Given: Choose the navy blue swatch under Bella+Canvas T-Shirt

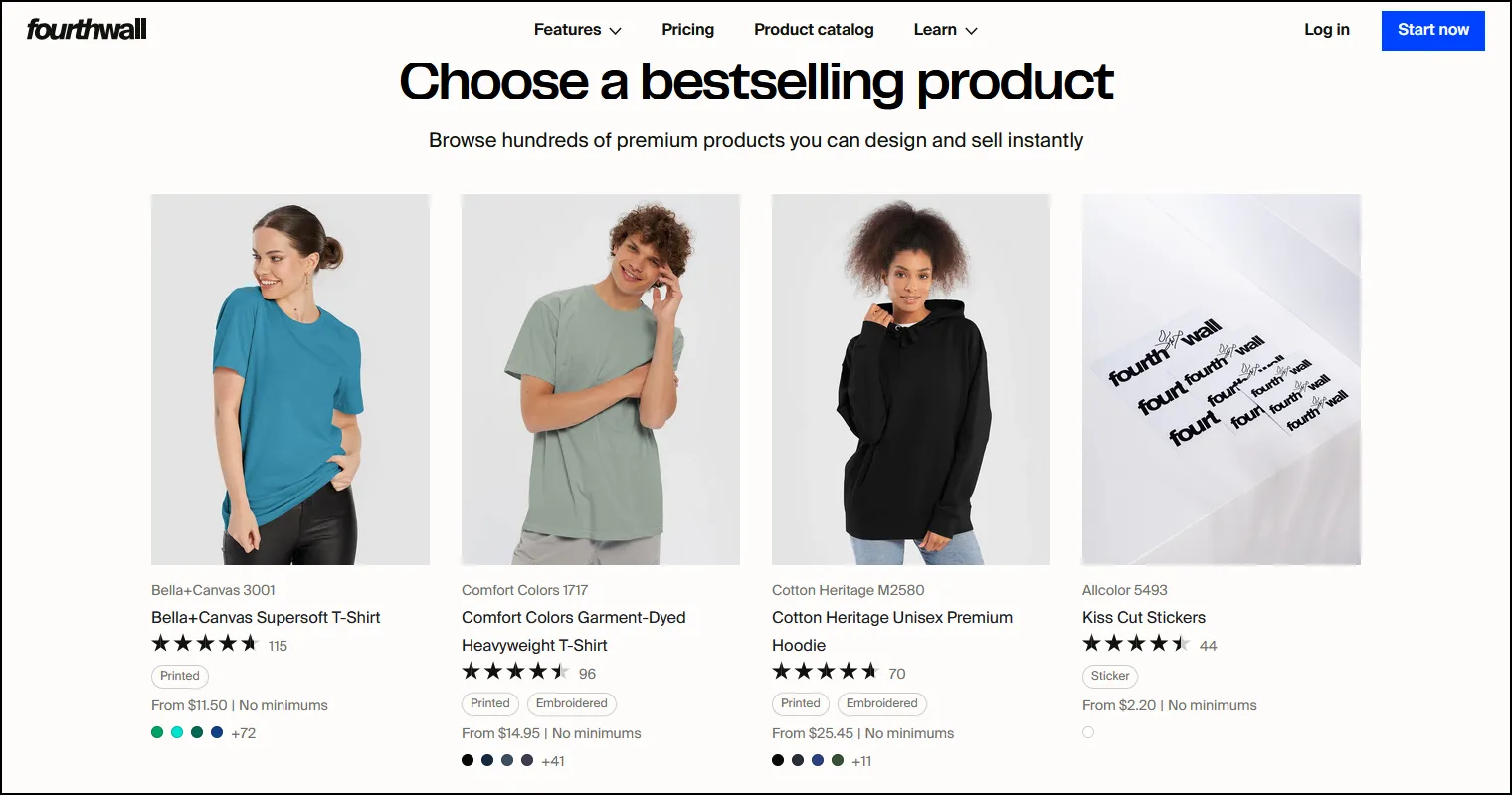Looking at the screenshot, I should 217,732.
